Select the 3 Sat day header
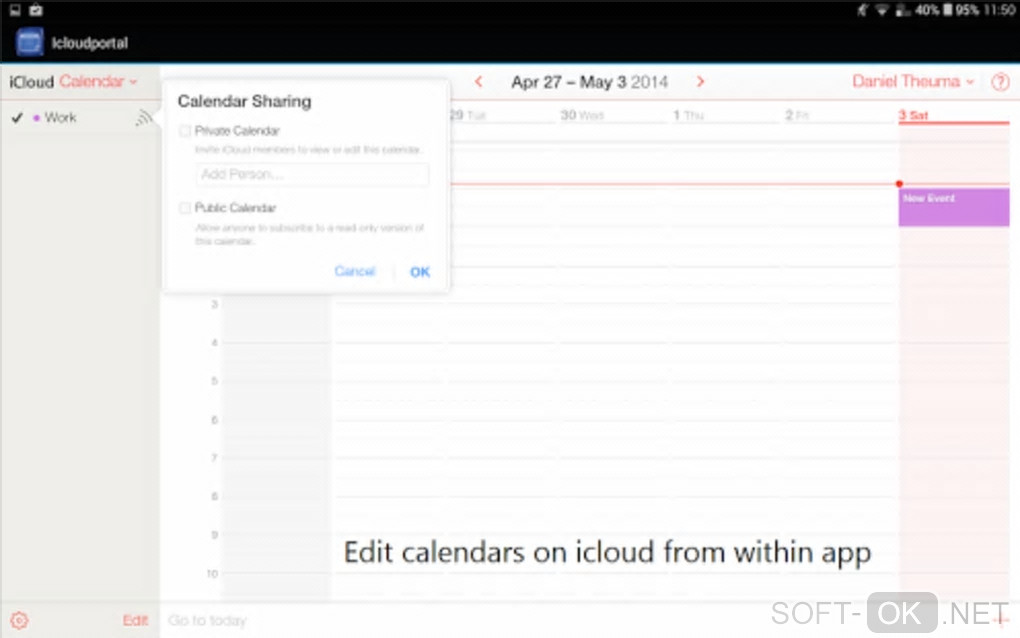The image size is (1020, 638). click(x=913, y=116)
